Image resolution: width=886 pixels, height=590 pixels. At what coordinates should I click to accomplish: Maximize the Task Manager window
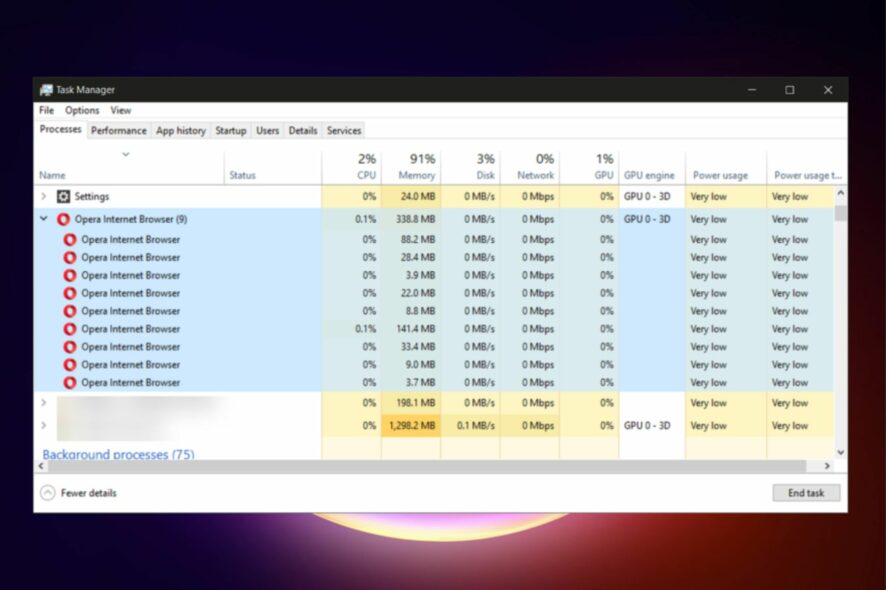pyautogui.click(x=790, y=90)
